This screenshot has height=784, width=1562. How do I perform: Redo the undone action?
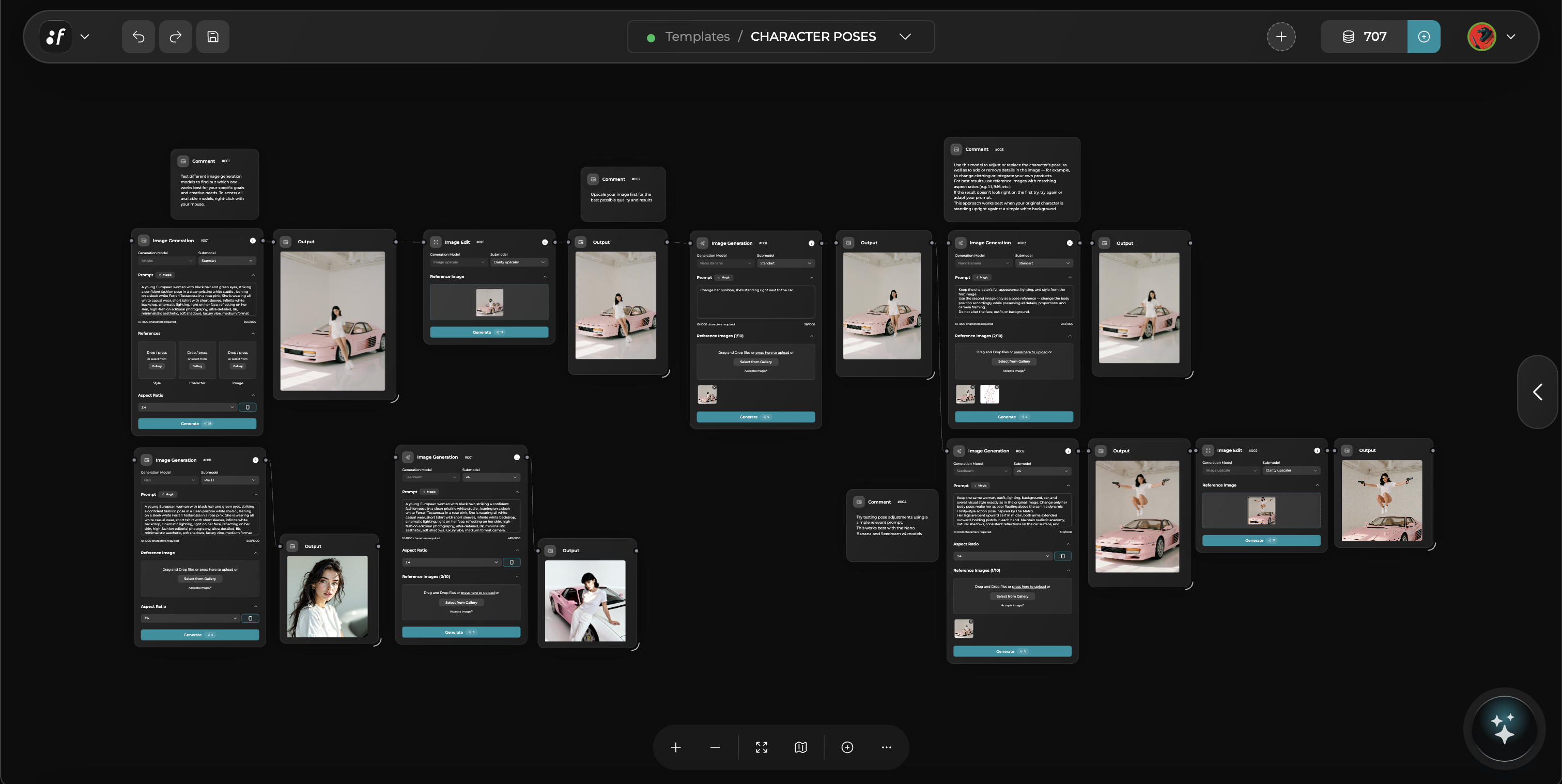(x=175, y=36)
